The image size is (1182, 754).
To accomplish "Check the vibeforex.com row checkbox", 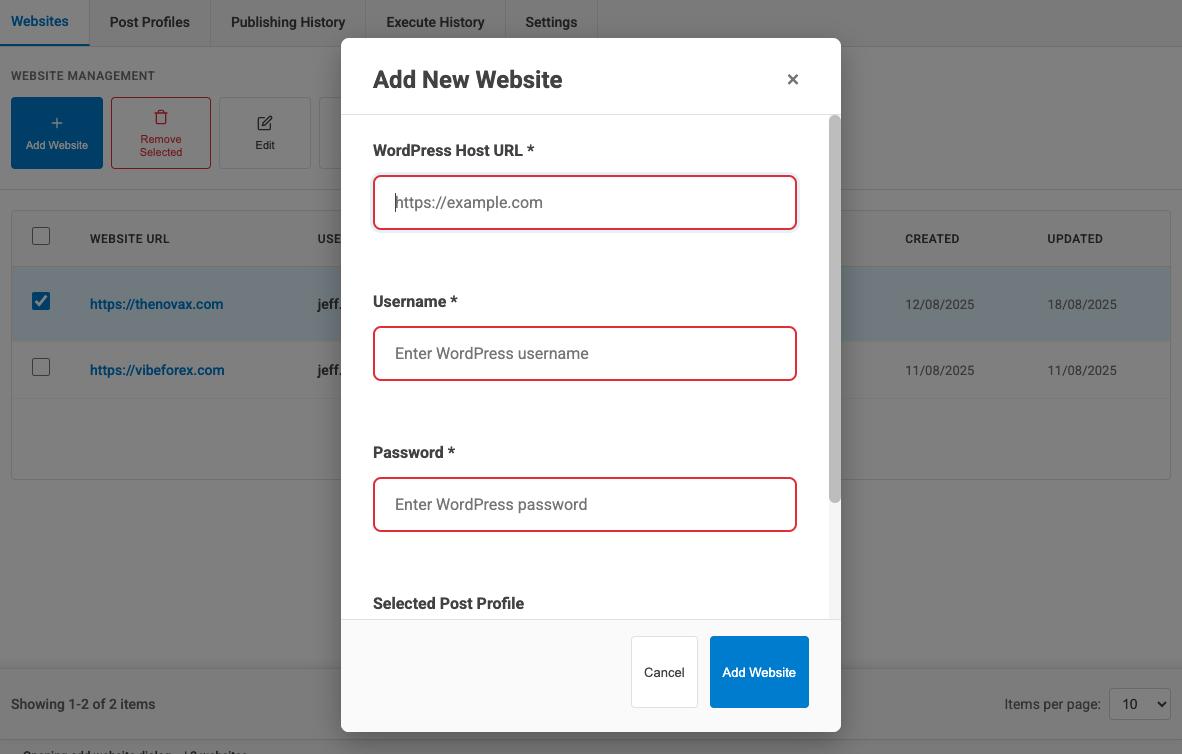I will [41, 367].
